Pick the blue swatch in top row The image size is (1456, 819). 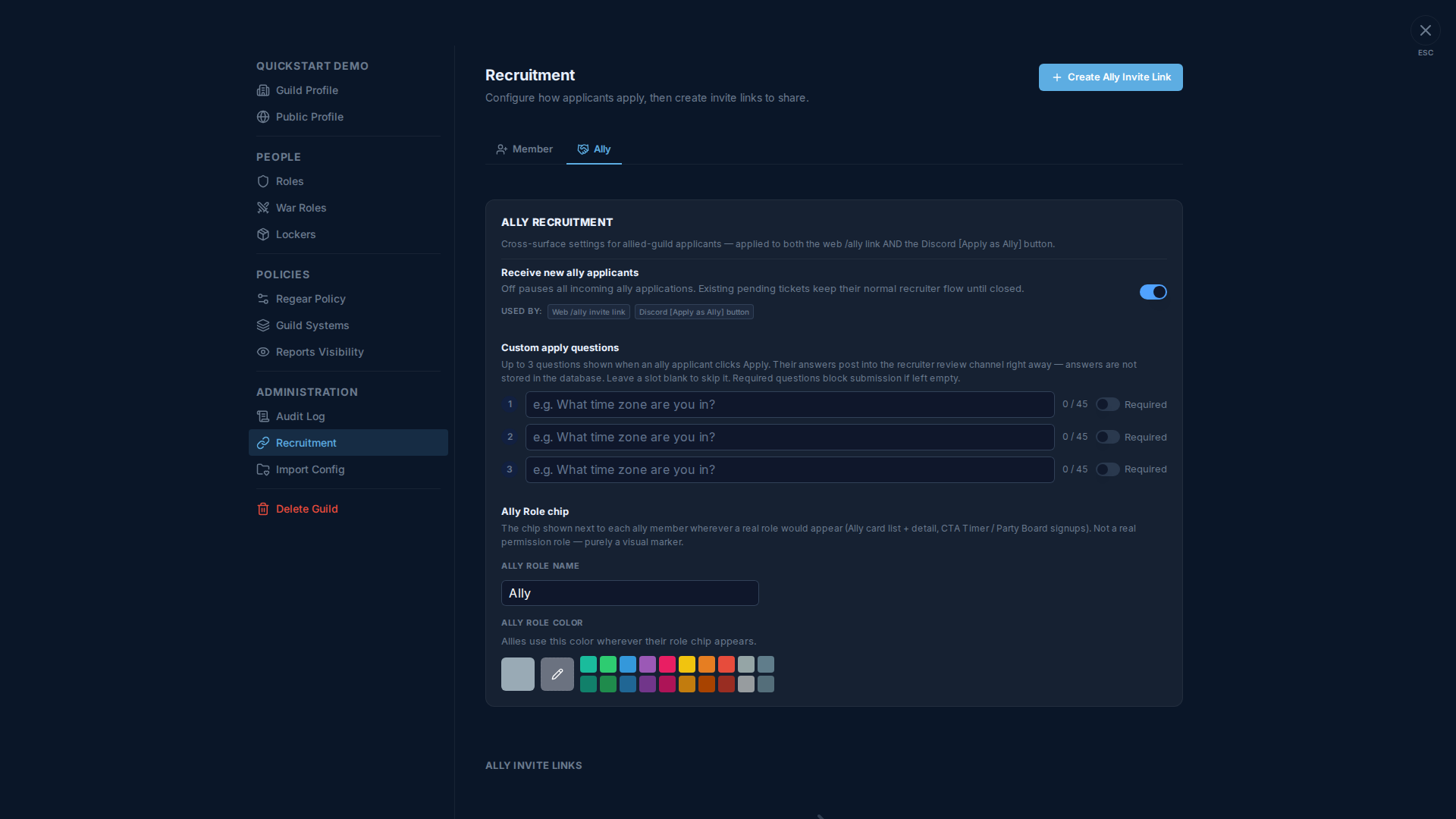pos(628,664)
